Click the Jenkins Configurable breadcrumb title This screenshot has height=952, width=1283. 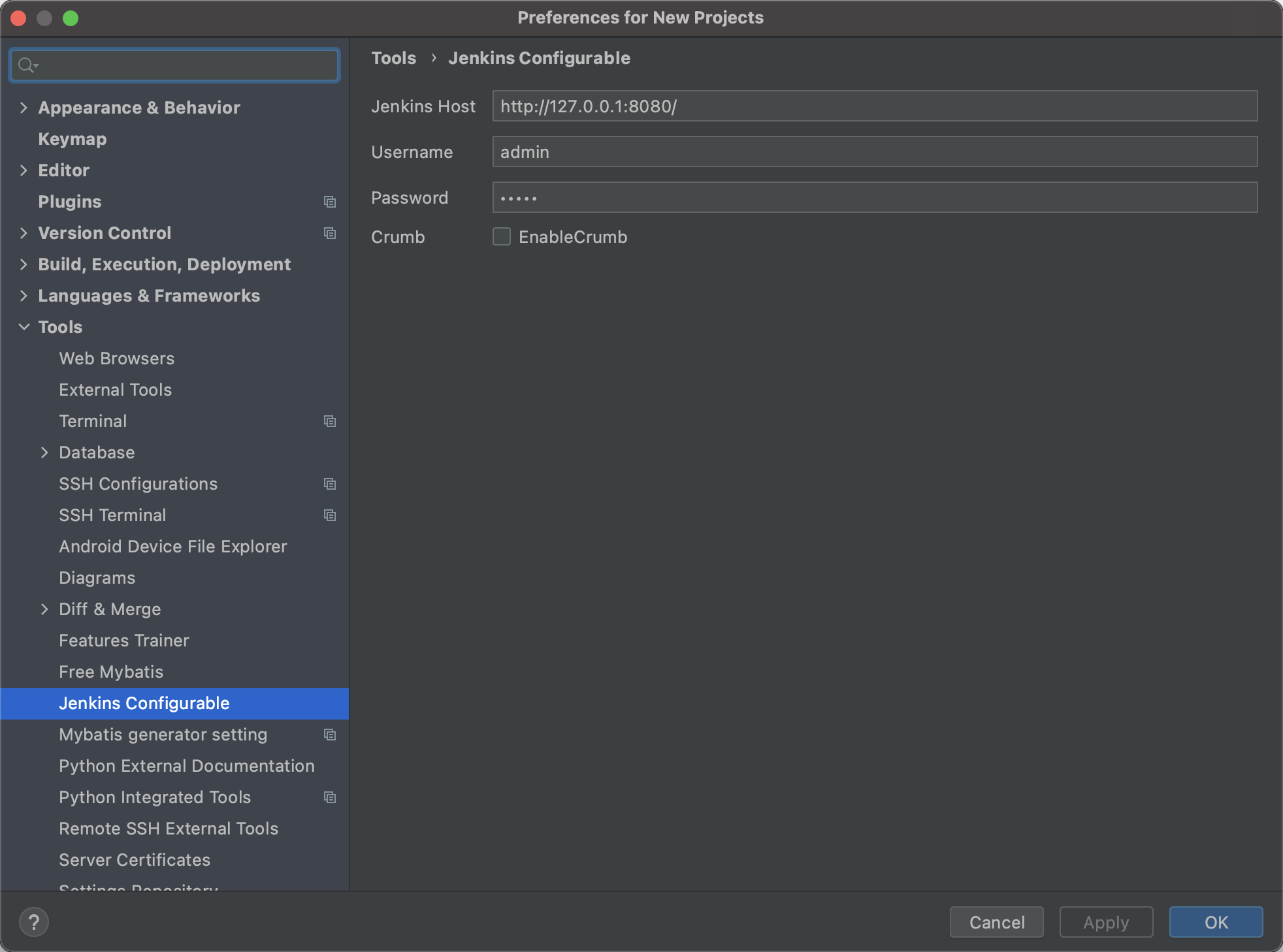(x=539, y=58)
